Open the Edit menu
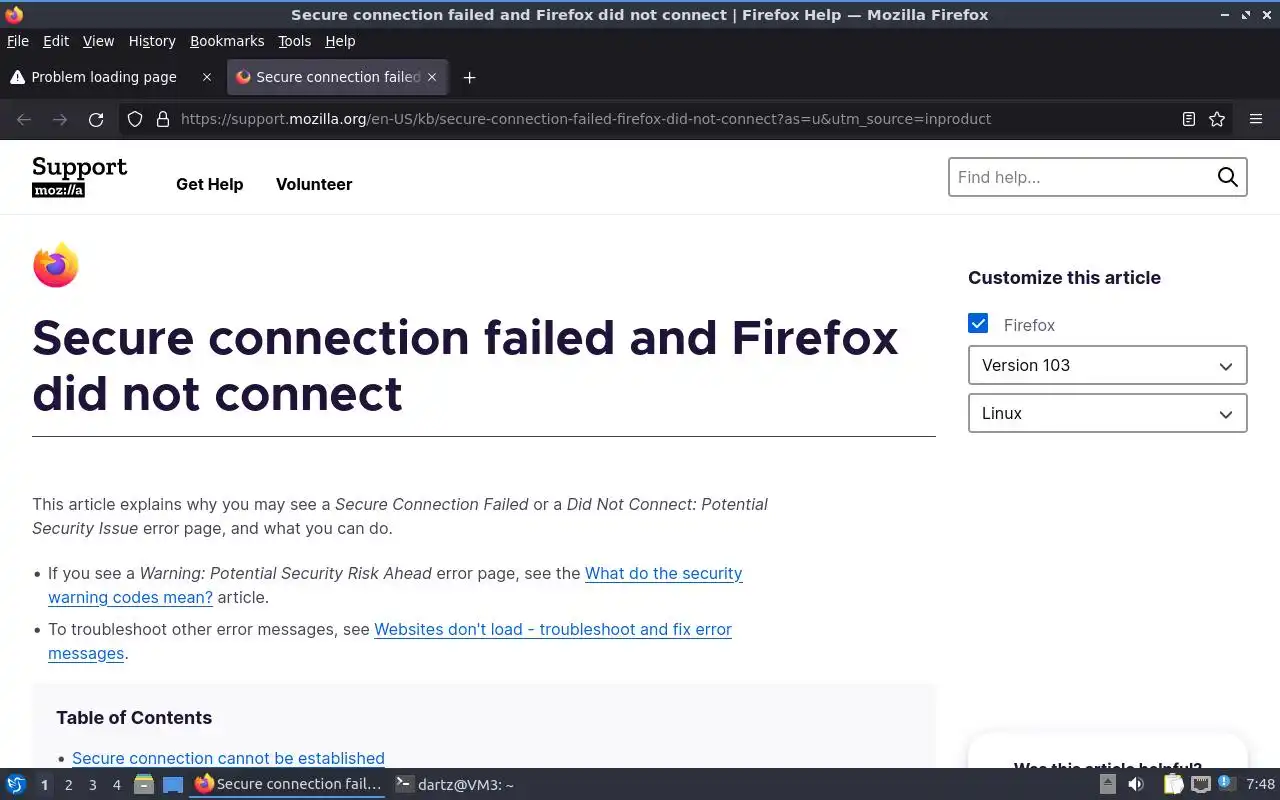Image resolution: width=1280 pixels, height=800 pixels. point(56,41)
